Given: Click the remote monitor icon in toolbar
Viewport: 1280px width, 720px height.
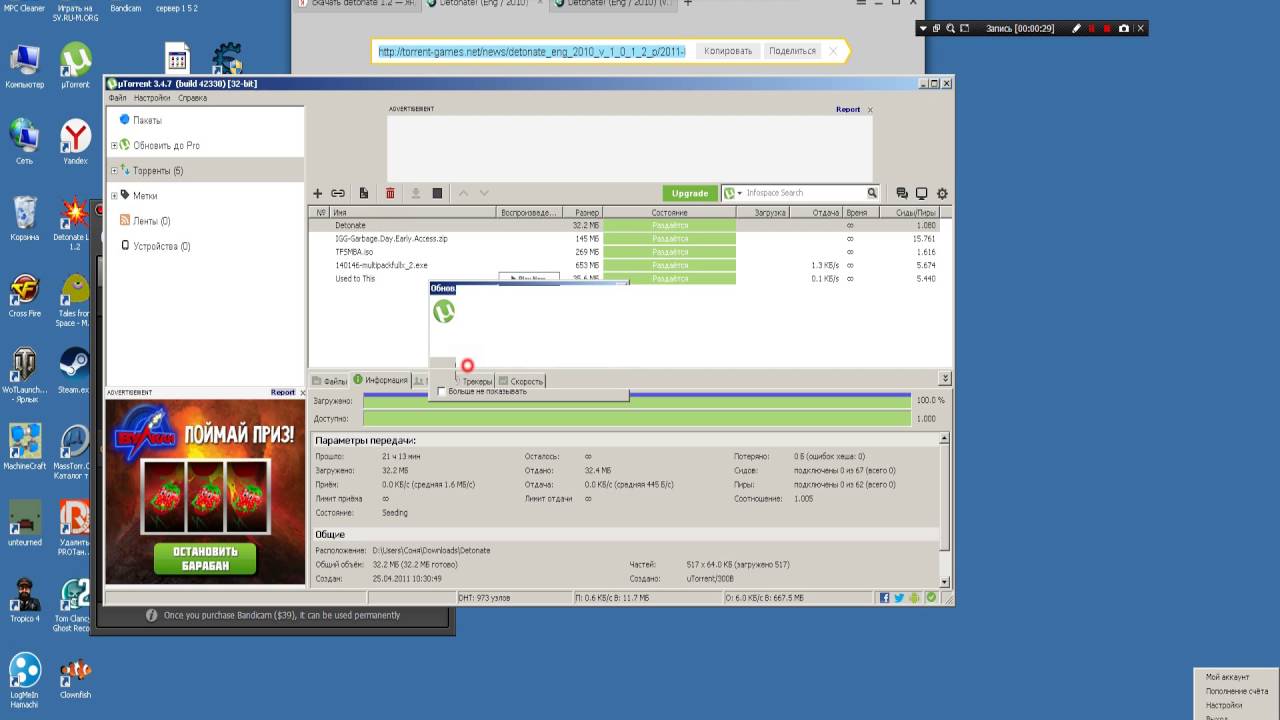Looking at the screenshot, I should coord(921,193).
